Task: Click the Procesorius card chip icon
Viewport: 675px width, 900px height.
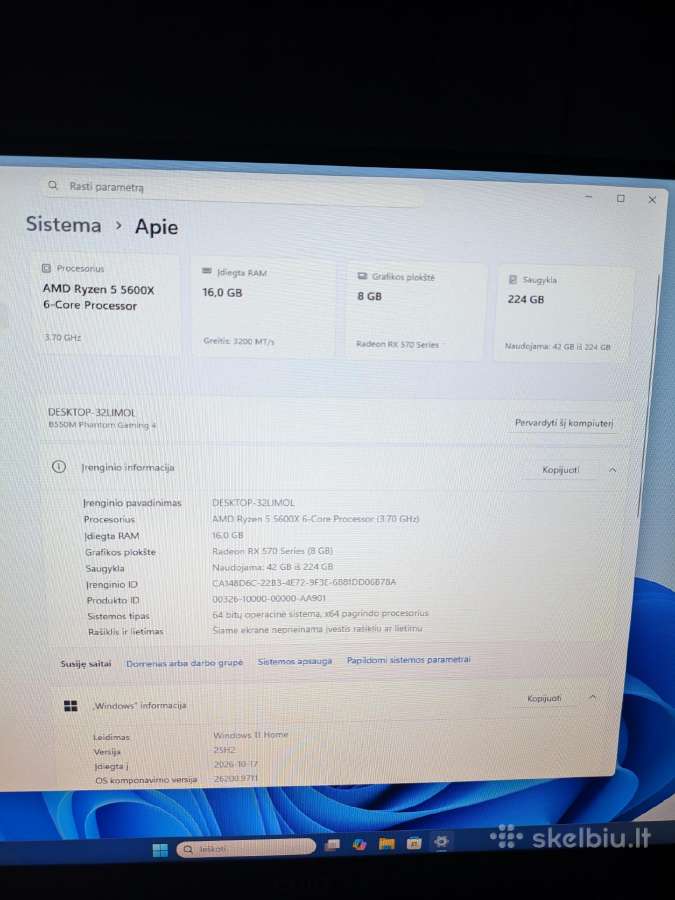Action: click(46, 268)
